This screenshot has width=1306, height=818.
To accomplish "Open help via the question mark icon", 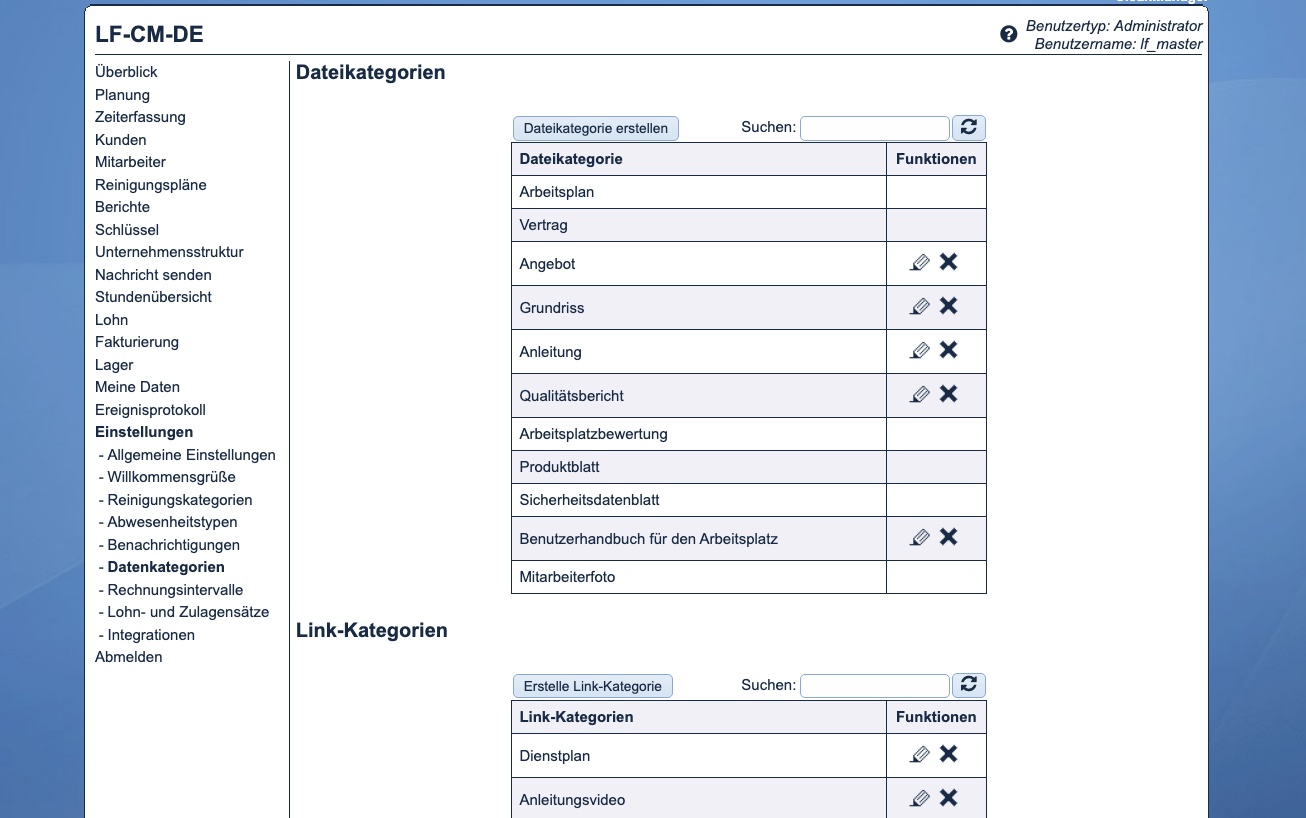I will (1007, 34).
